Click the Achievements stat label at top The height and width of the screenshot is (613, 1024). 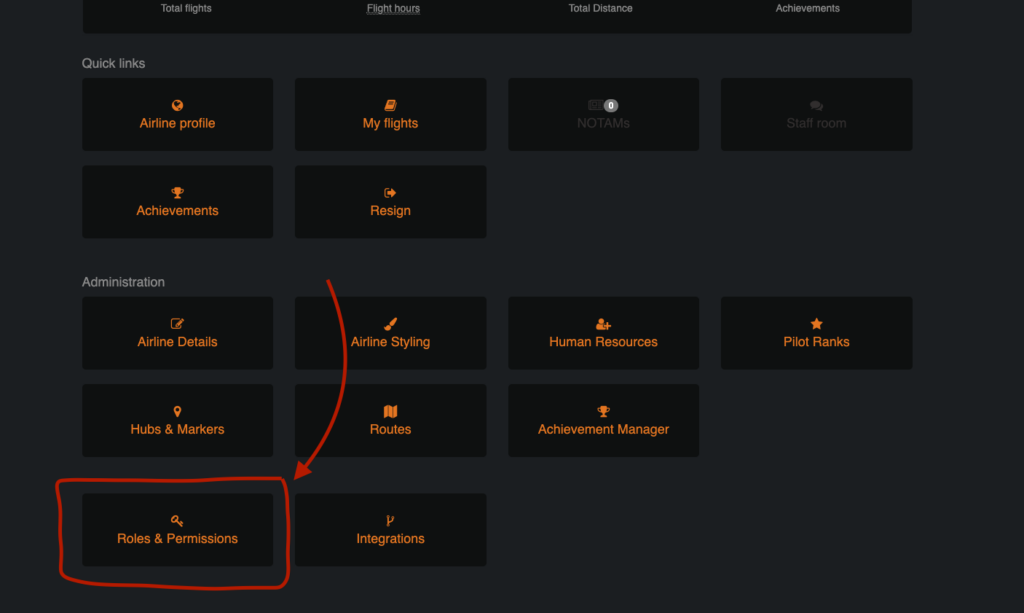(808, 8)
